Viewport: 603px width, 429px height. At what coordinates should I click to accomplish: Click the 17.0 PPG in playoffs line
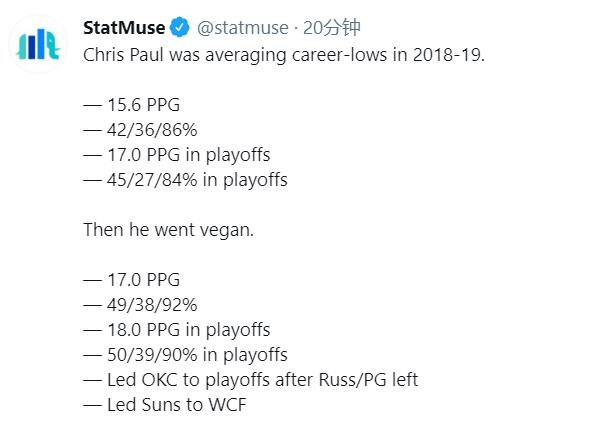tap(177, 154)
